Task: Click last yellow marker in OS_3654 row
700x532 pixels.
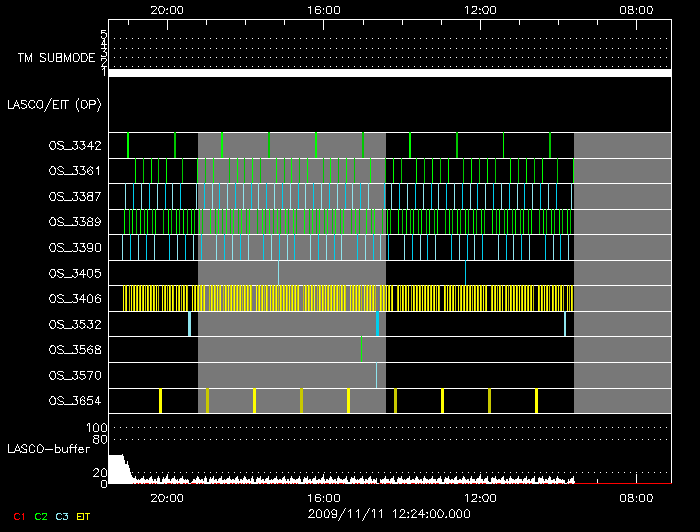Action: [x=537, y=401]
